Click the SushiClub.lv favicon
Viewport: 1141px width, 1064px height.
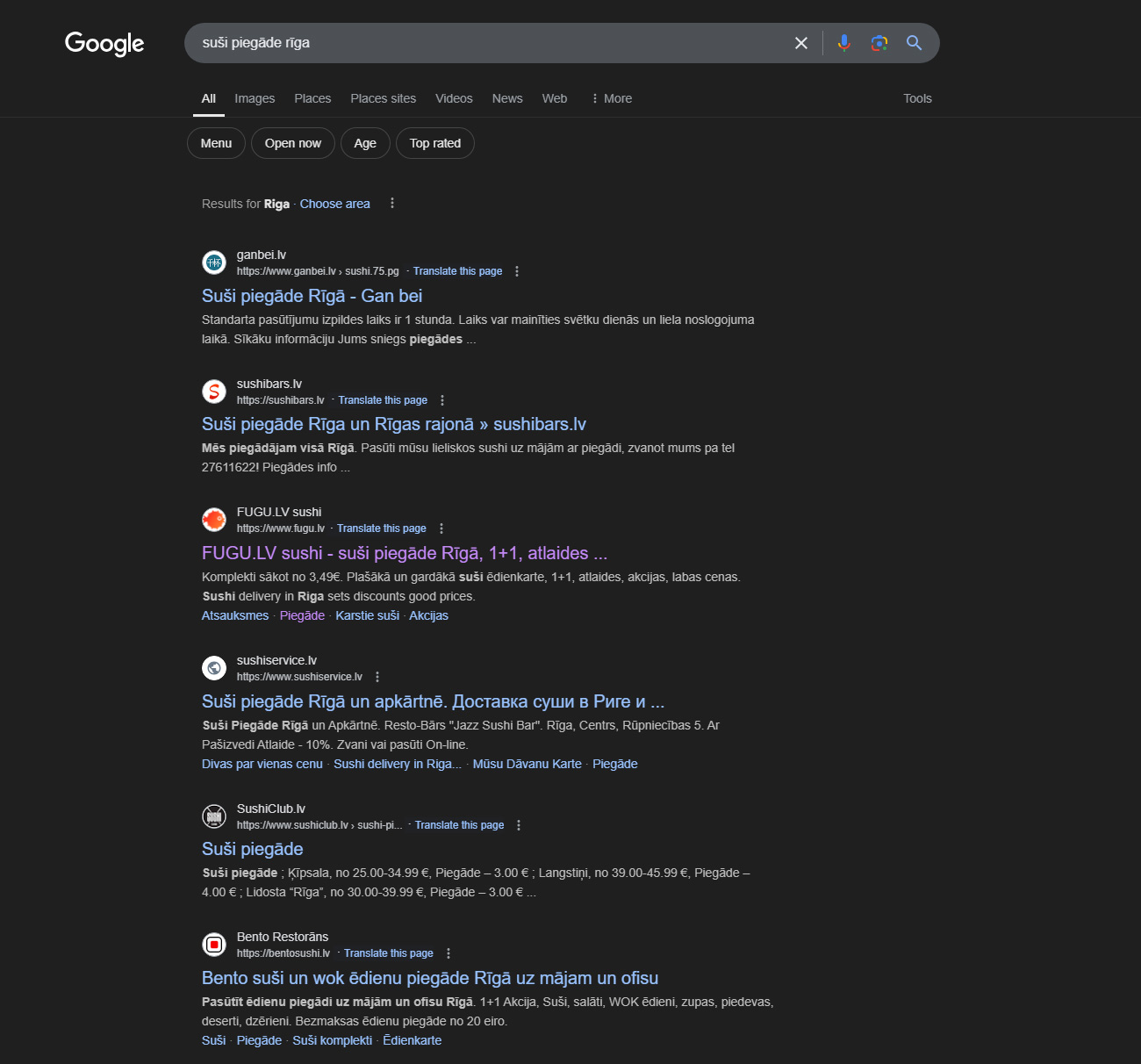(214, 816)
